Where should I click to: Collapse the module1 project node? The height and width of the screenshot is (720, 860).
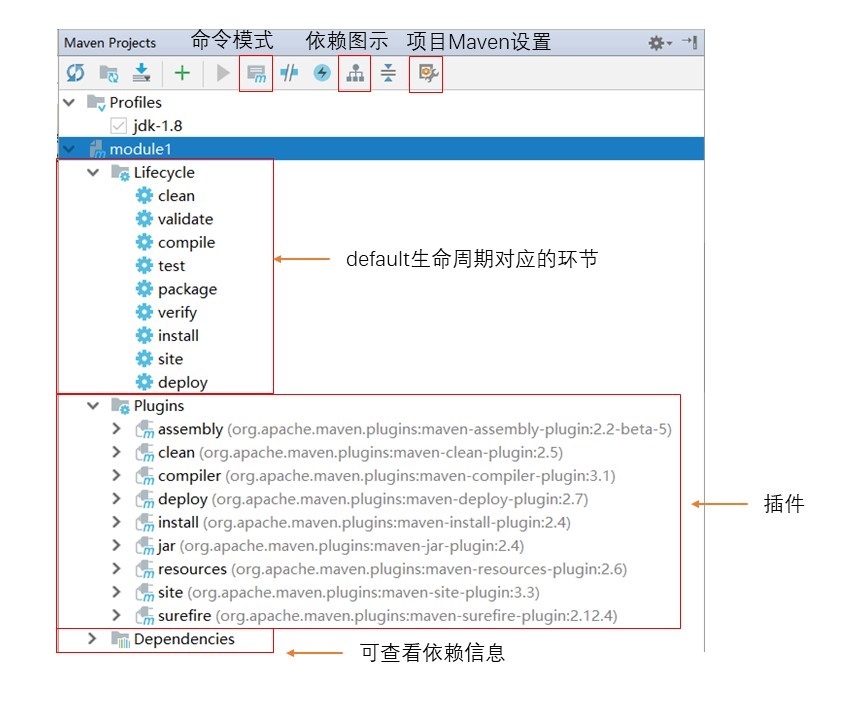[69, 149]
